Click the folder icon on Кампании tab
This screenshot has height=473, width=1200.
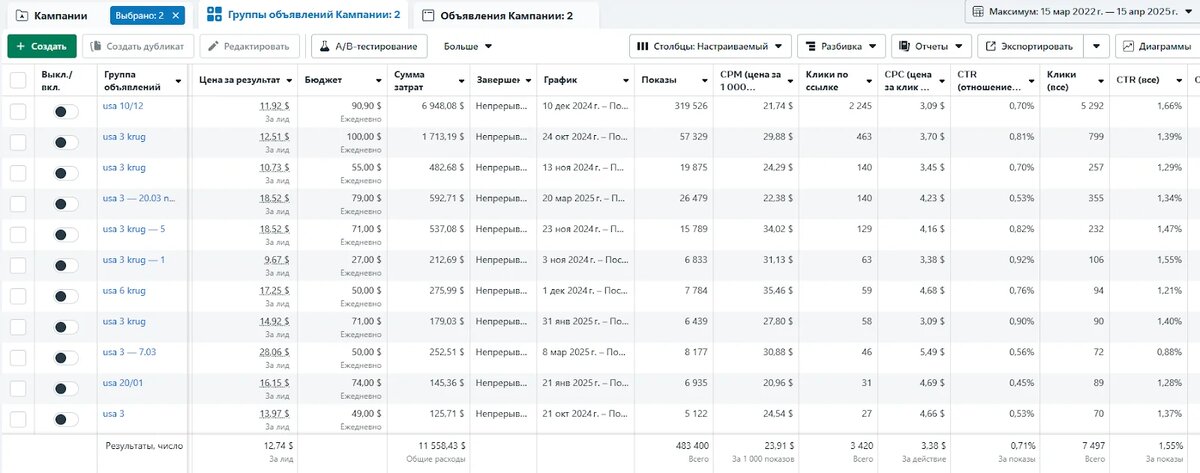[x=20, y=16]
